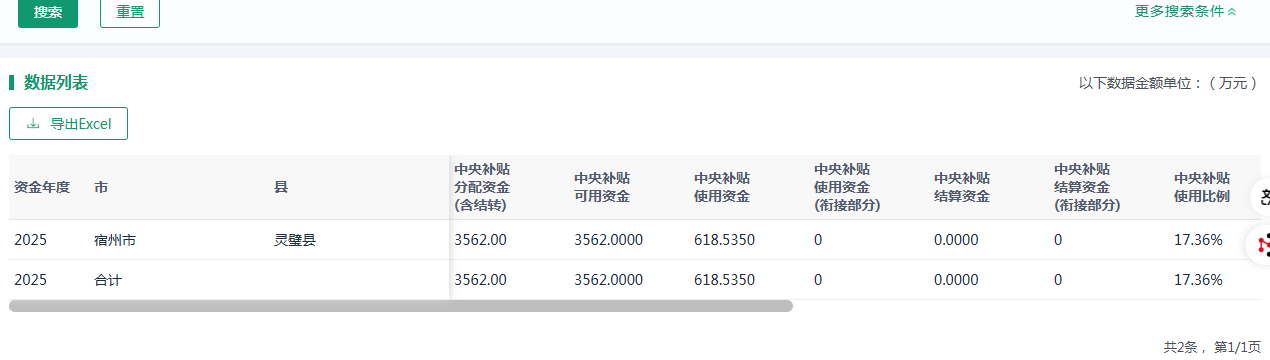
Task: Click the 县 column header
Action: [281, 187]
